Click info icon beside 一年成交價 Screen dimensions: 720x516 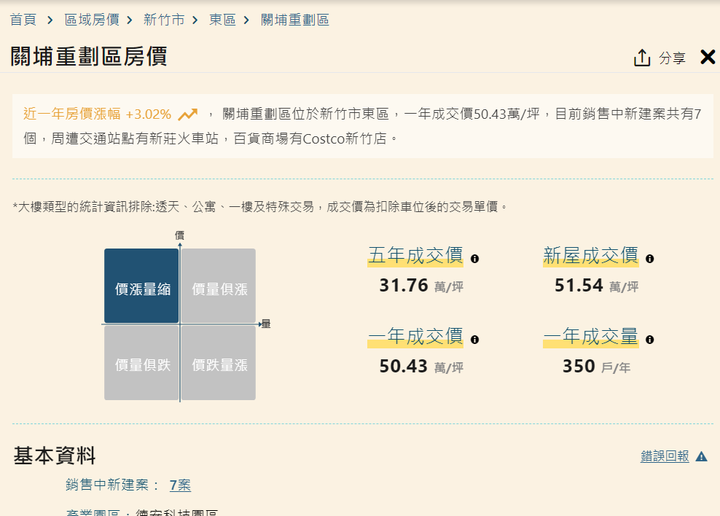(x=475, y=340)
